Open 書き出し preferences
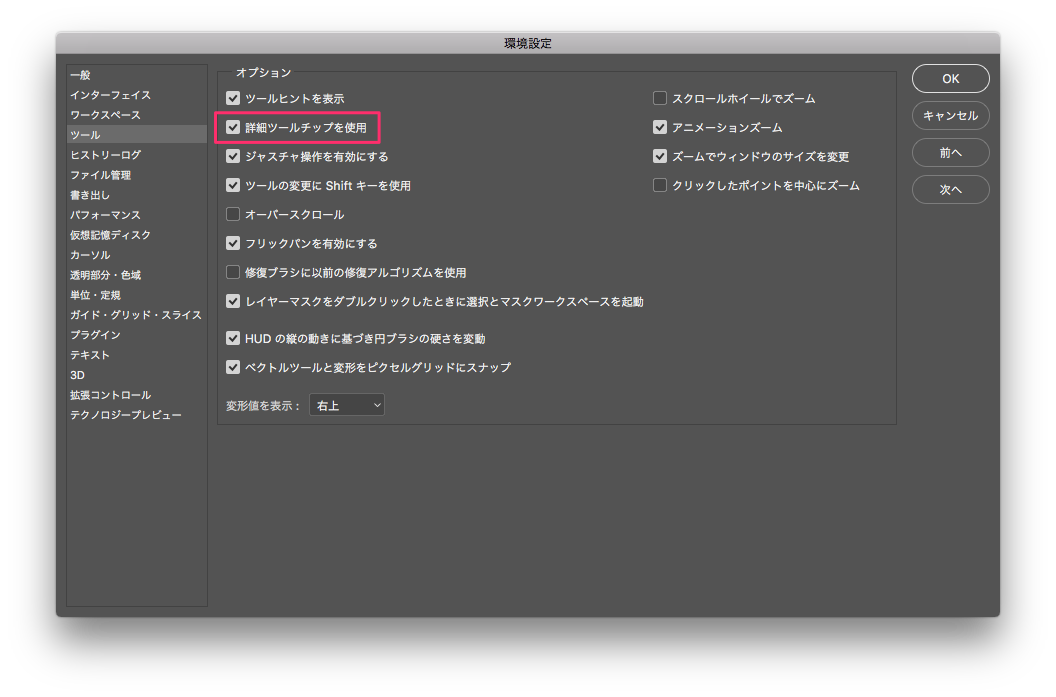 click(137, 195)
